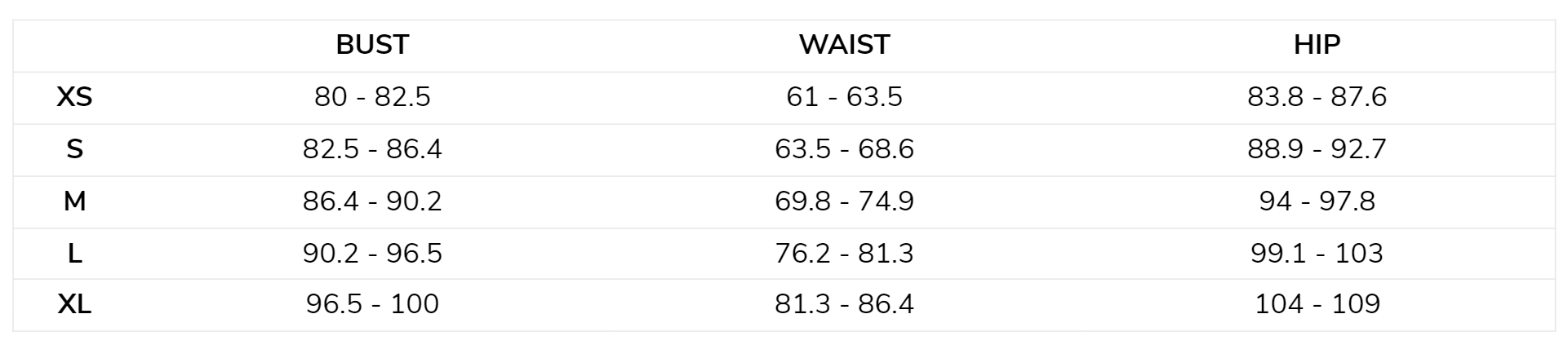Click XL waist value 81.3 - 86.4
Image resolution: width=1568 pixels, height=345 pixels.
[844, 304]
